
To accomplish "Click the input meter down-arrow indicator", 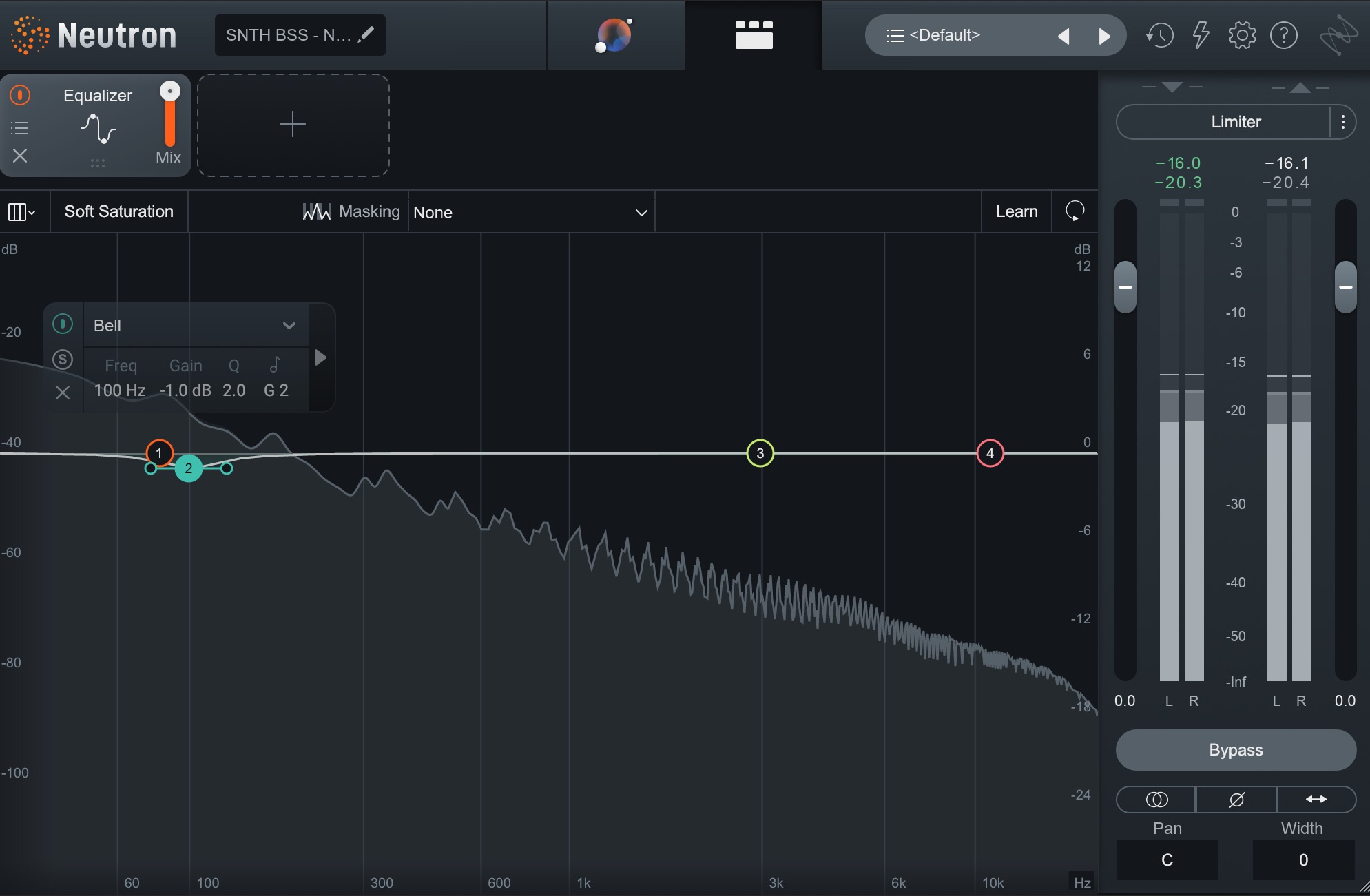I will point(1172,87).
